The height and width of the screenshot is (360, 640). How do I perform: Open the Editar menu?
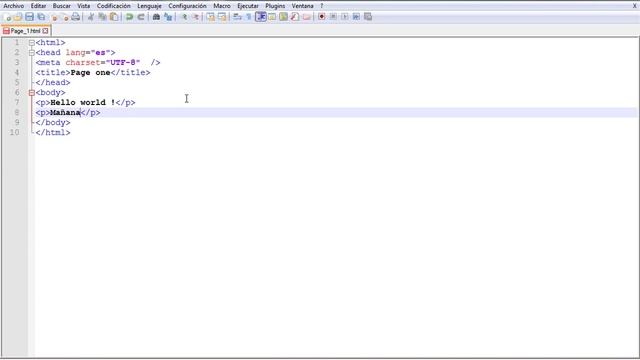point(38,6)
